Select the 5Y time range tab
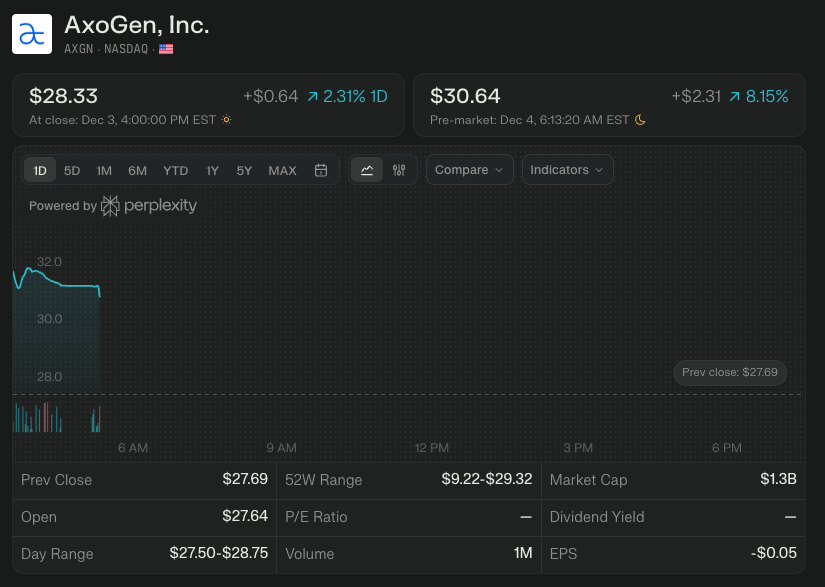The height and width of the screenshot is (587, 825). click(244, 170)
